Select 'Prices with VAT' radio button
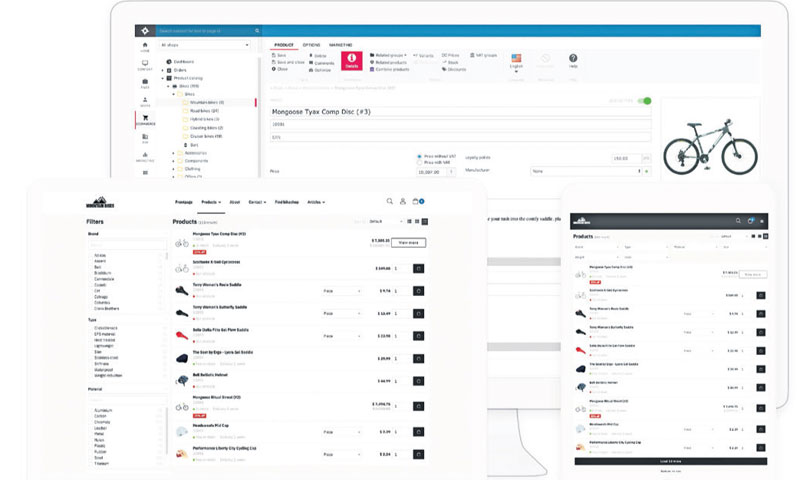The image size is (800, 480). click(418, 164)
